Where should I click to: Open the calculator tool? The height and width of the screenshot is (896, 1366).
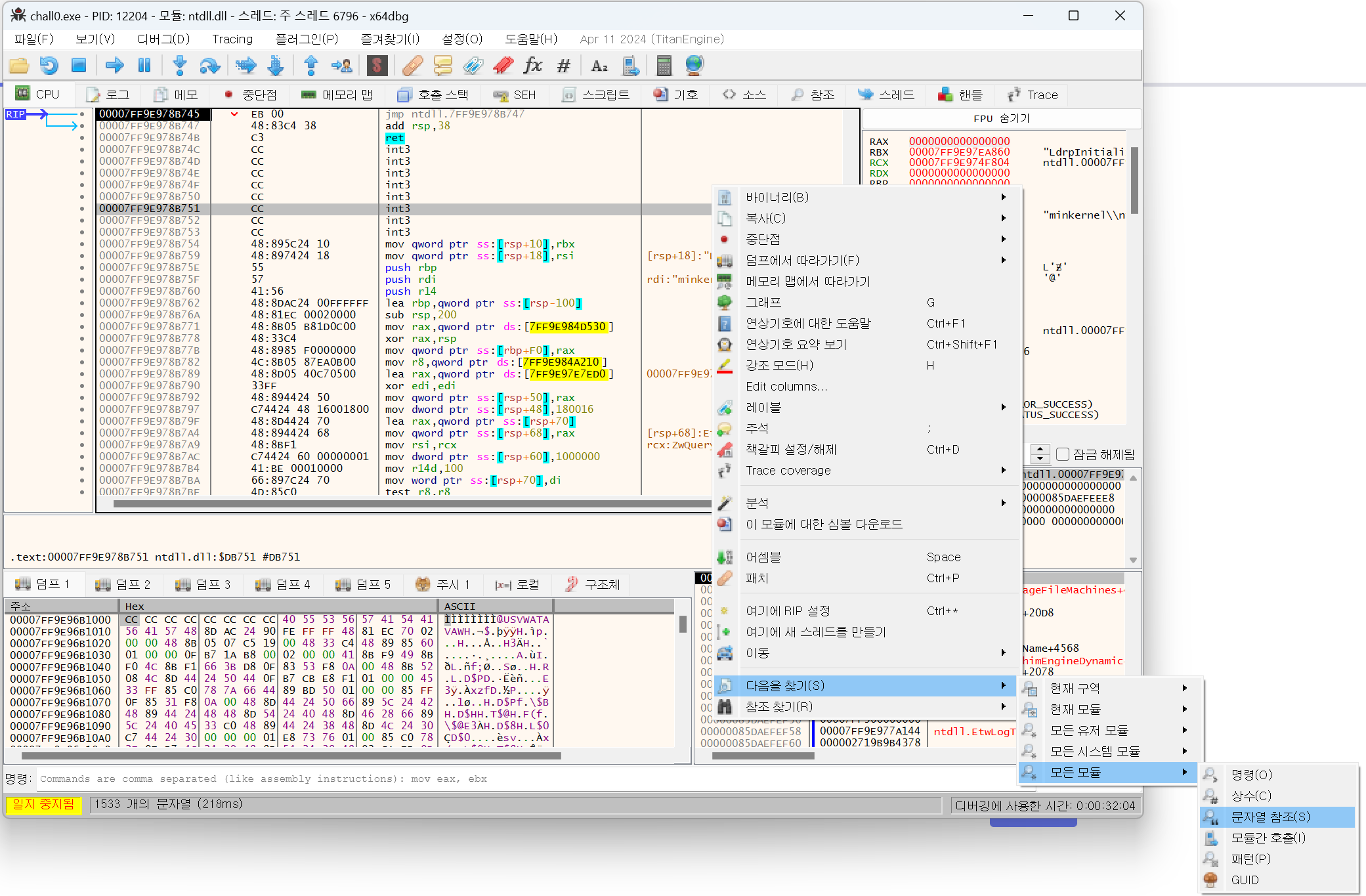664,65
